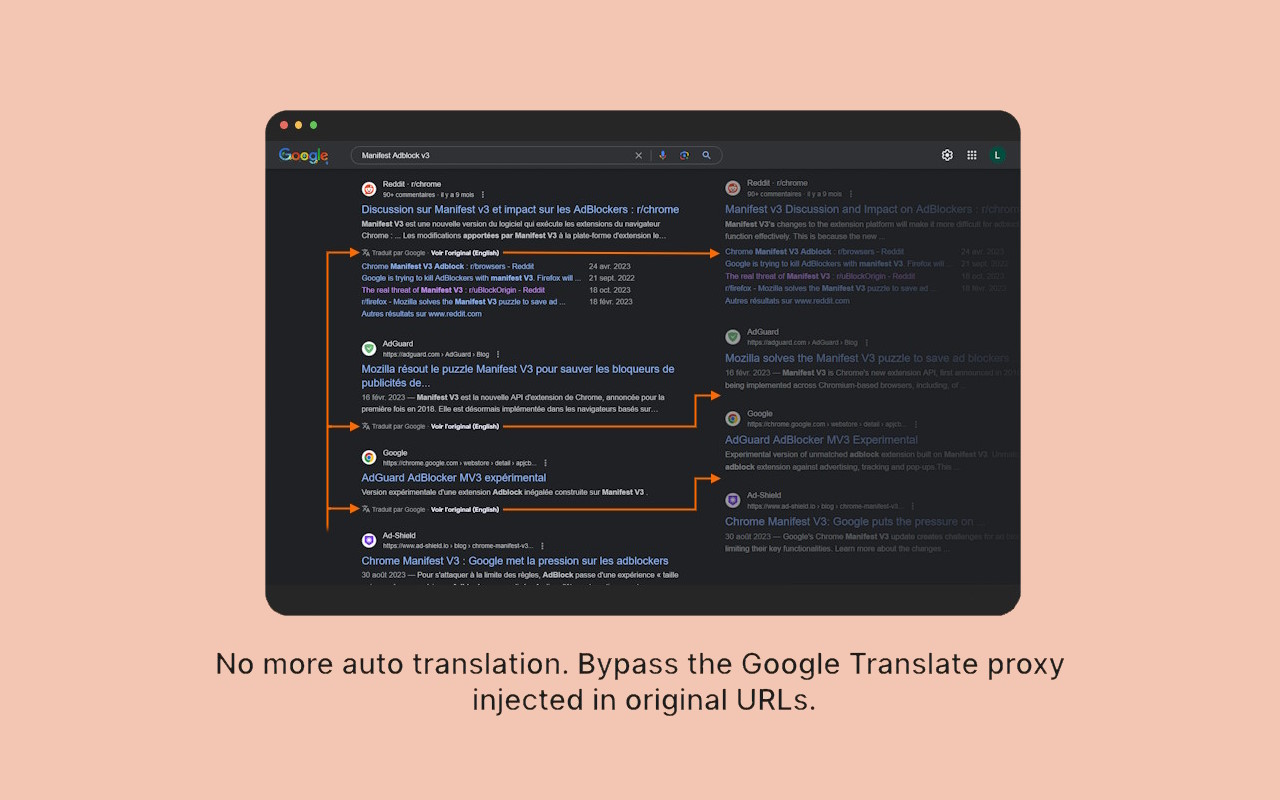The image size is (1280, 800).
Task: Open the three-dot menu beside French ad-shield.io URL
Action: click(542, 546)
